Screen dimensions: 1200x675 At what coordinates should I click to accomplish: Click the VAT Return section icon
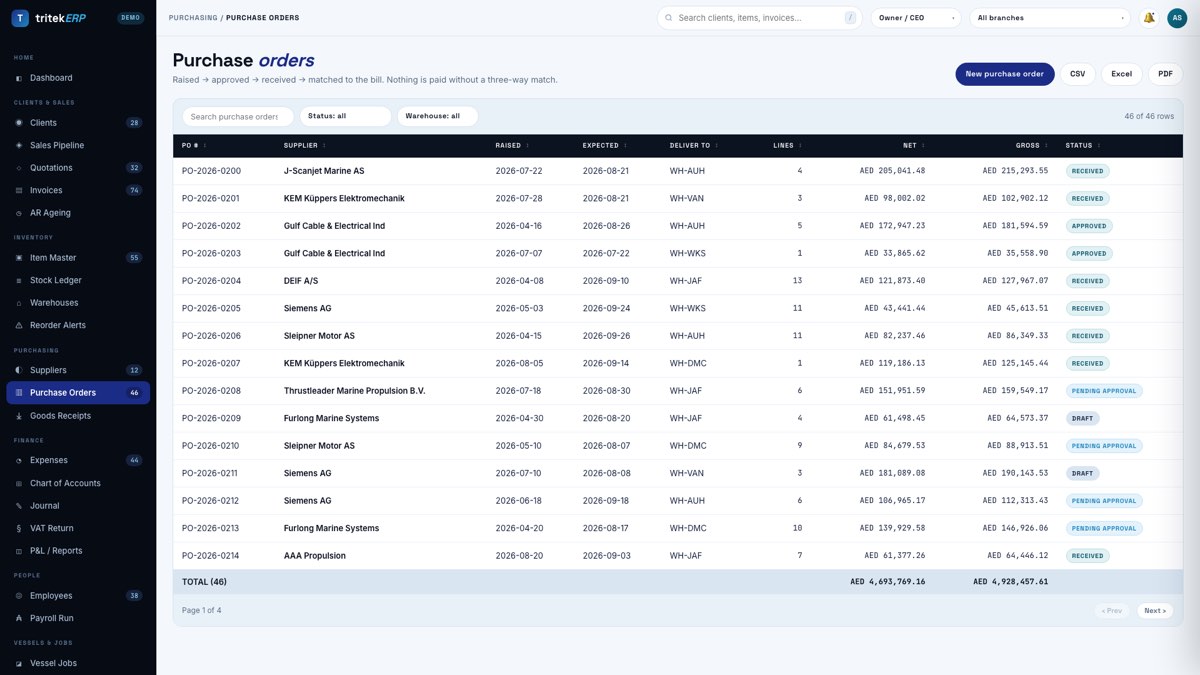tap(19, 528)
